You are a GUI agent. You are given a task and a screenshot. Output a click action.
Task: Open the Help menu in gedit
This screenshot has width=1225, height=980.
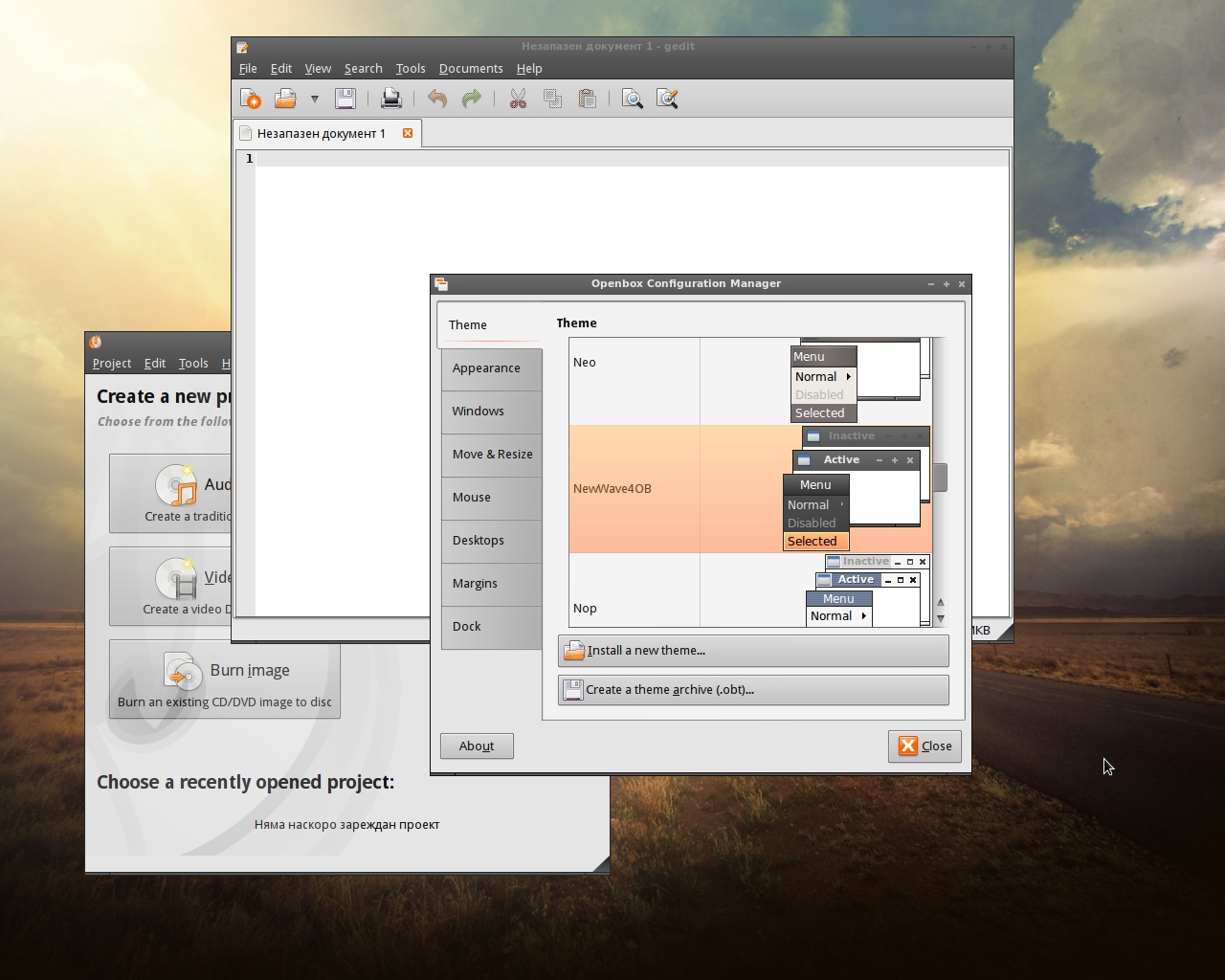tap(529, 69)
